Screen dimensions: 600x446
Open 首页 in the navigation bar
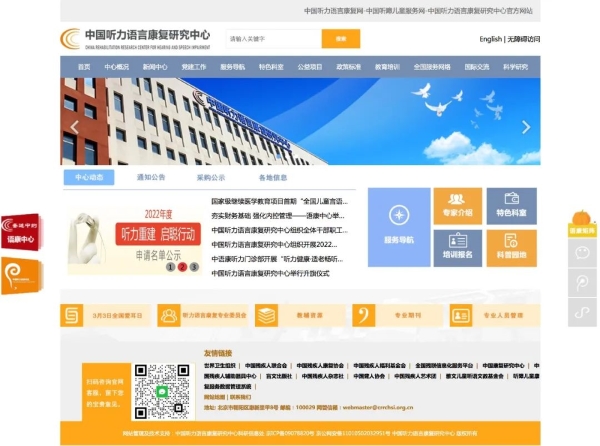84,67
